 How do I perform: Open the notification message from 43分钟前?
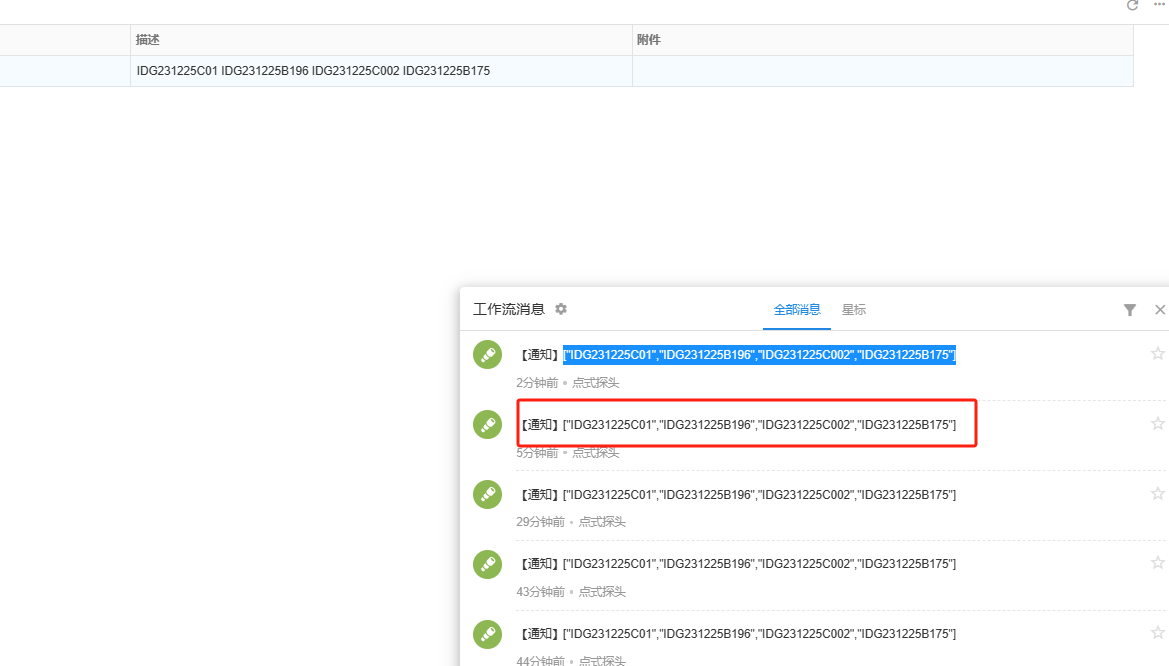tap(737, 564)
